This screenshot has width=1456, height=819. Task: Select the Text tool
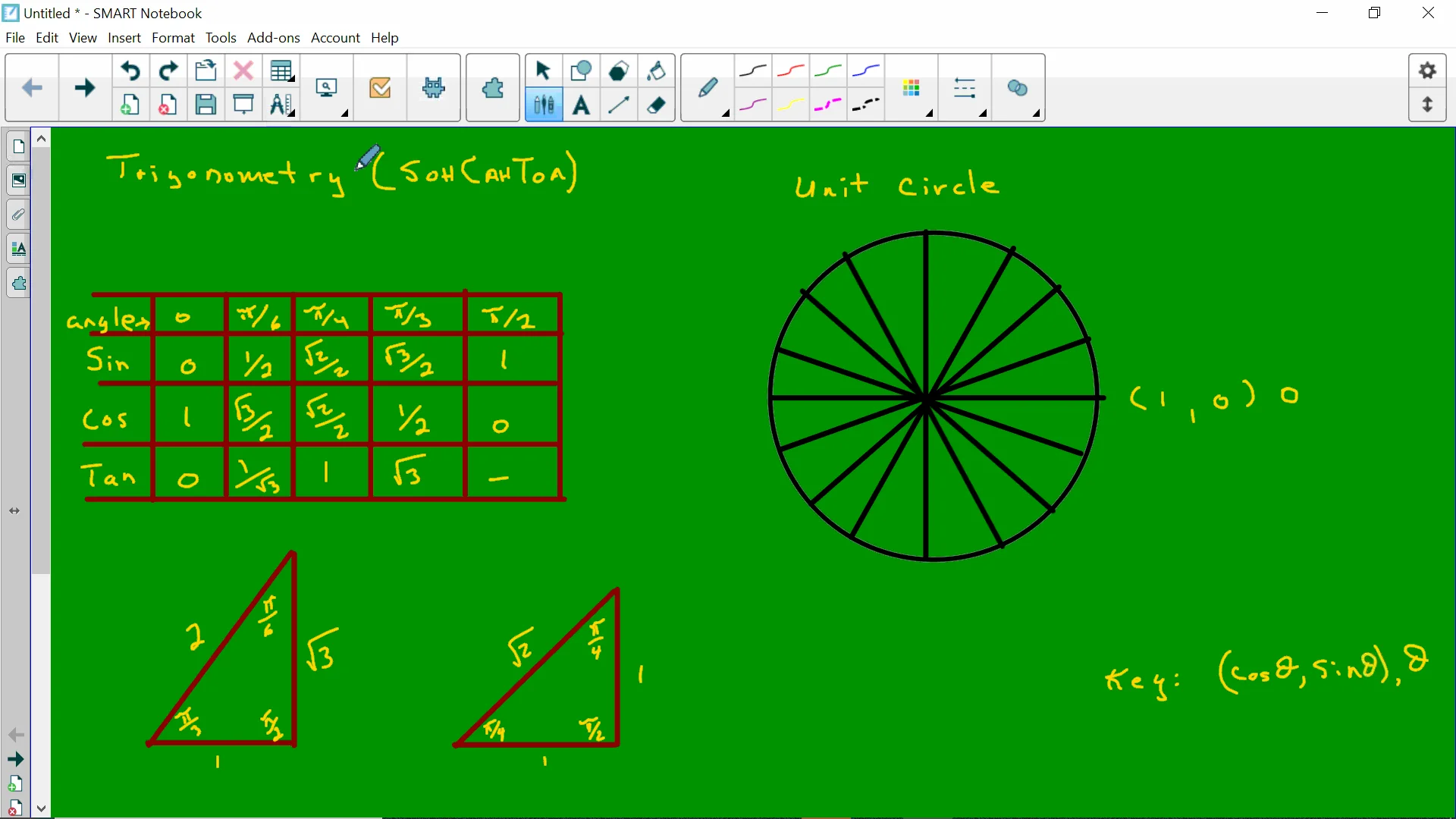[x=581, y=105]
